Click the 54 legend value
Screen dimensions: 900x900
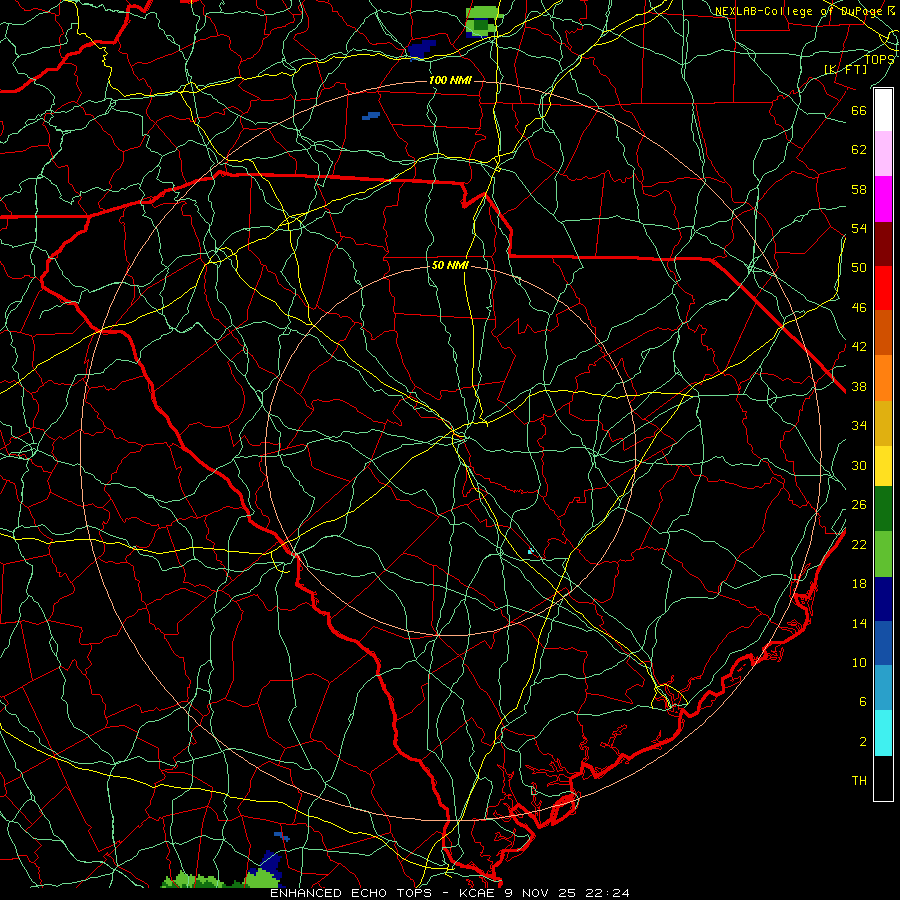pyautogui.click(x=859, y=228)
